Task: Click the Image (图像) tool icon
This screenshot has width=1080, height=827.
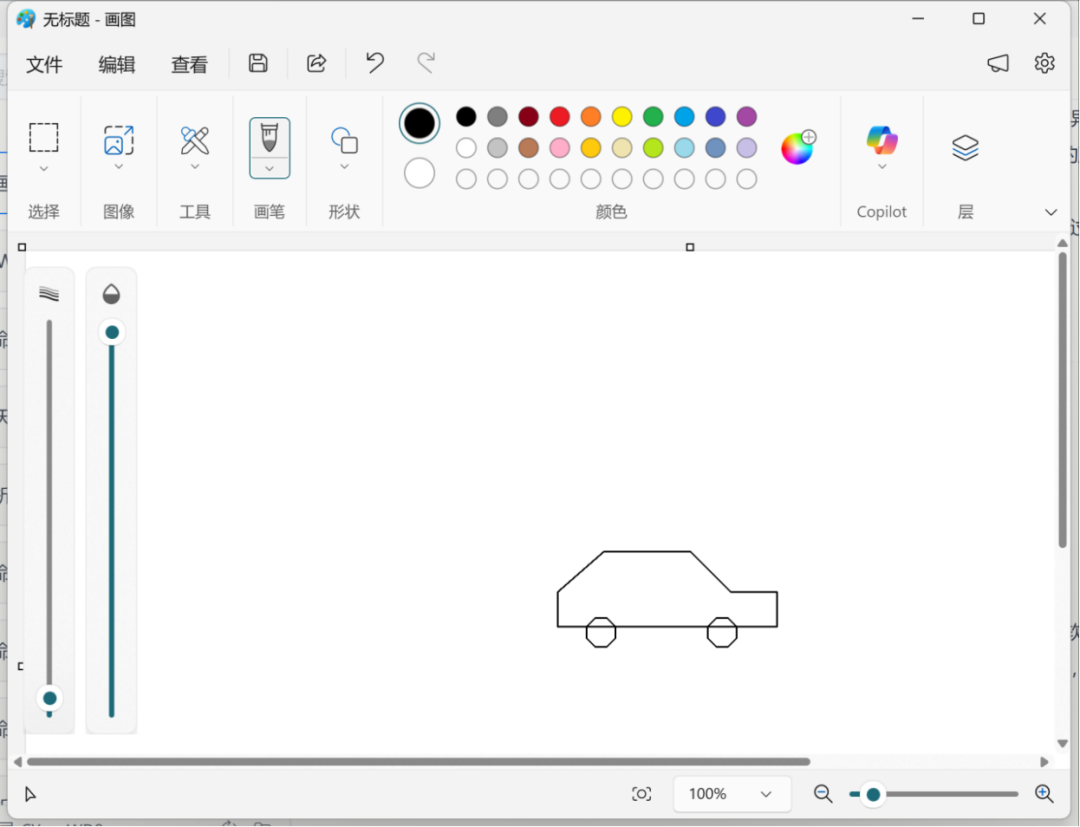Action: (x=118, y=140)
